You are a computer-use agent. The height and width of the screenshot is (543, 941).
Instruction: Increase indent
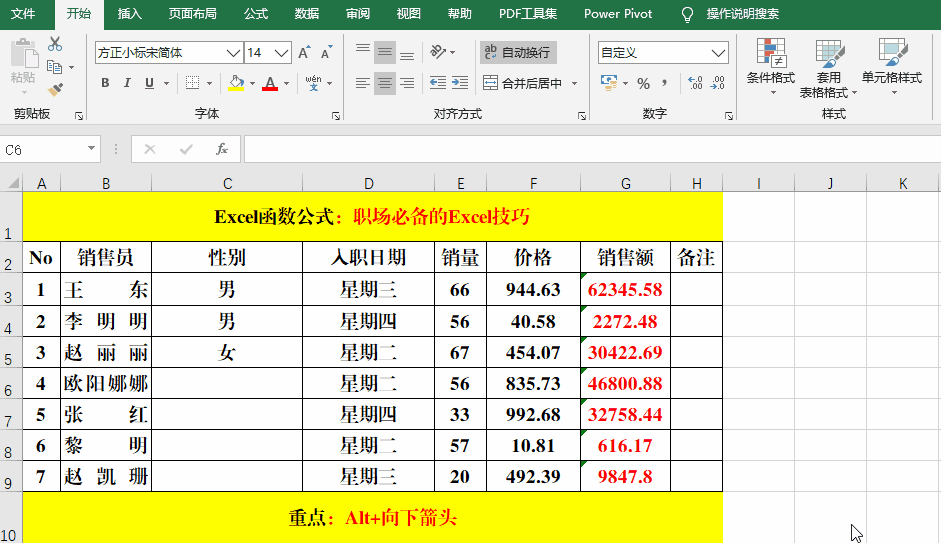tap(460, 83)
